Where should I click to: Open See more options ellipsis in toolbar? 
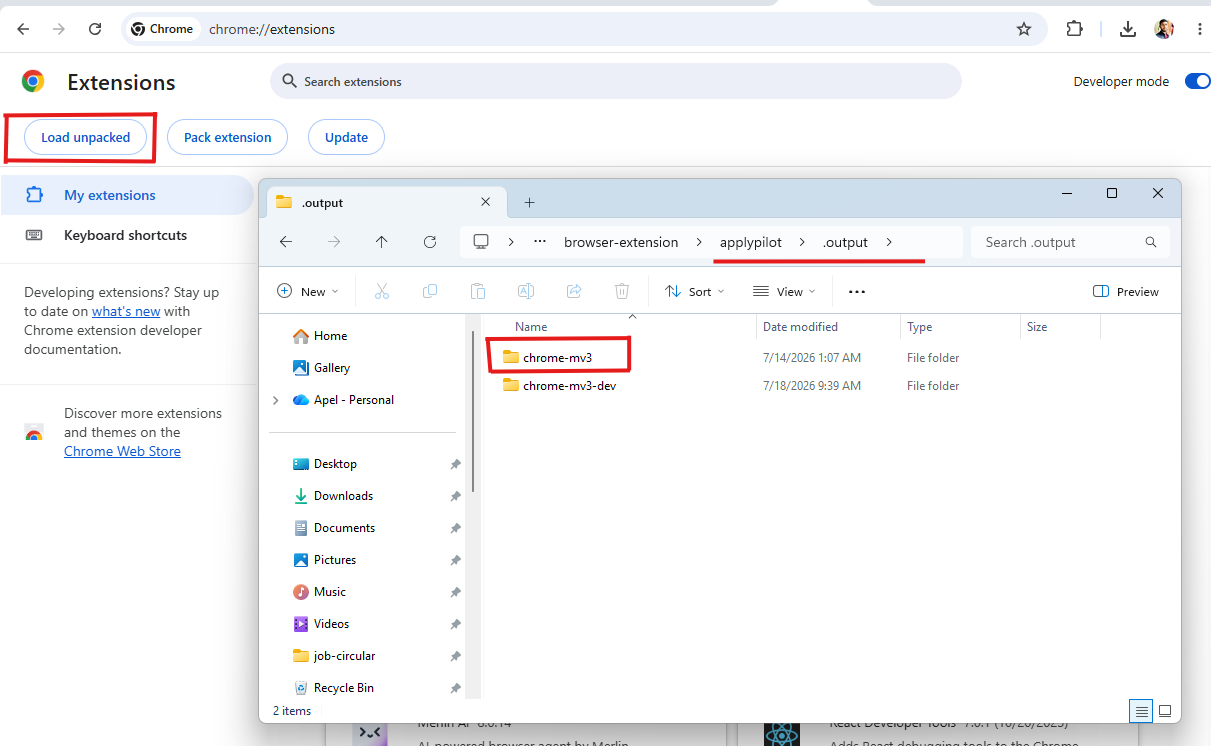point(857,291)
